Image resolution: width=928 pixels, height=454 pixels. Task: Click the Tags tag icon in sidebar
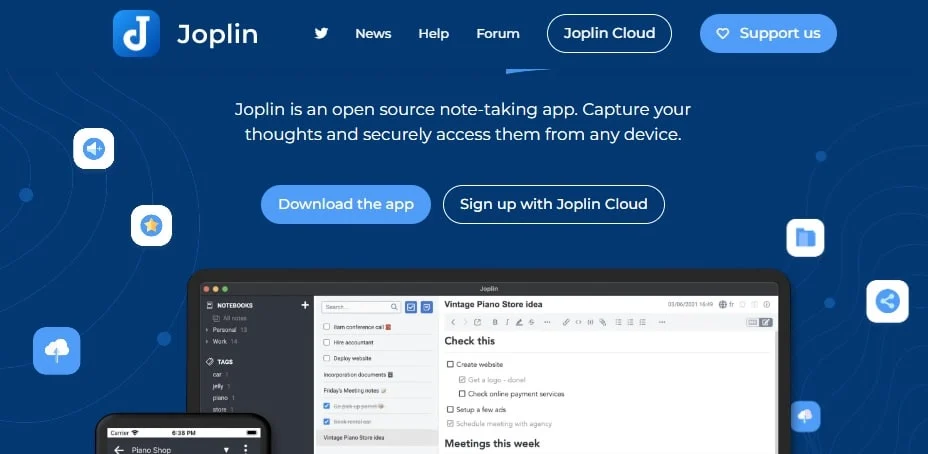(x=210, y=361)
